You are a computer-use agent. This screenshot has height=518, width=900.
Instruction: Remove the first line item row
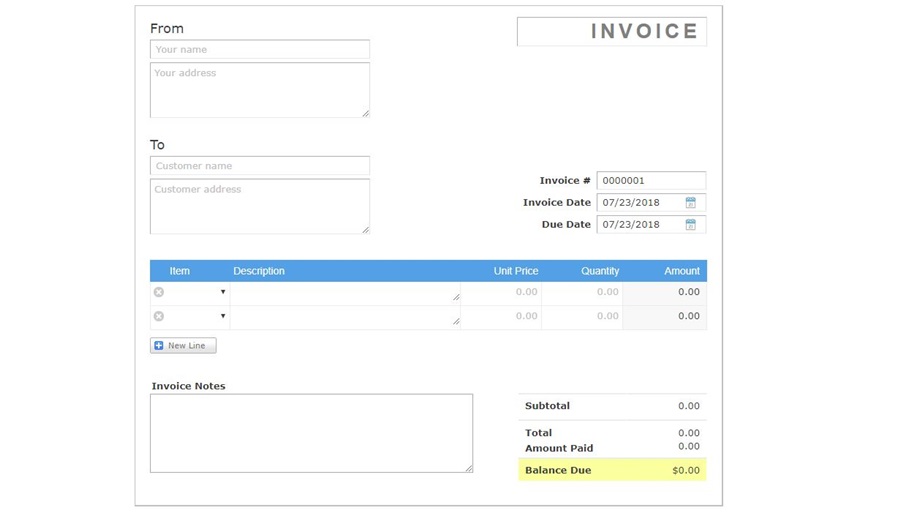(x=159, y=292)
